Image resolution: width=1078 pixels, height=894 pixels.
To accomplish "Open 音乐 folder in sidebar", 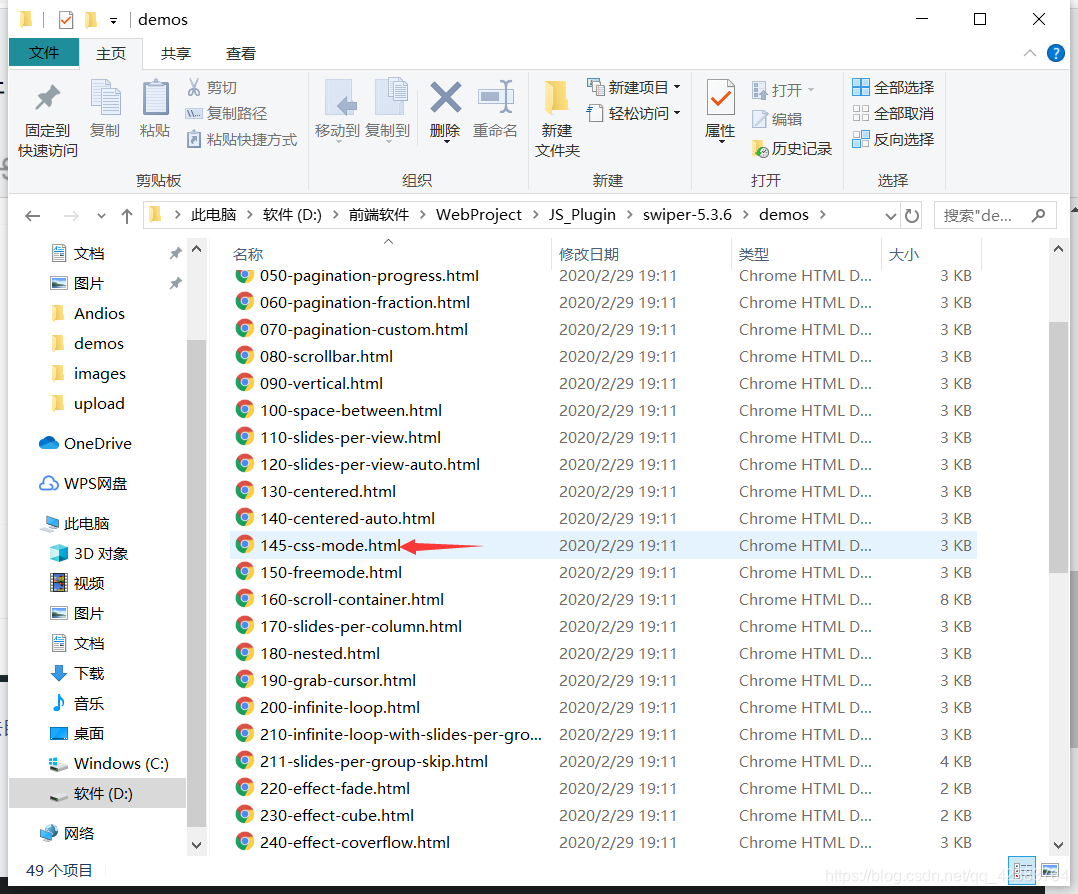I will tap(77, 704).
